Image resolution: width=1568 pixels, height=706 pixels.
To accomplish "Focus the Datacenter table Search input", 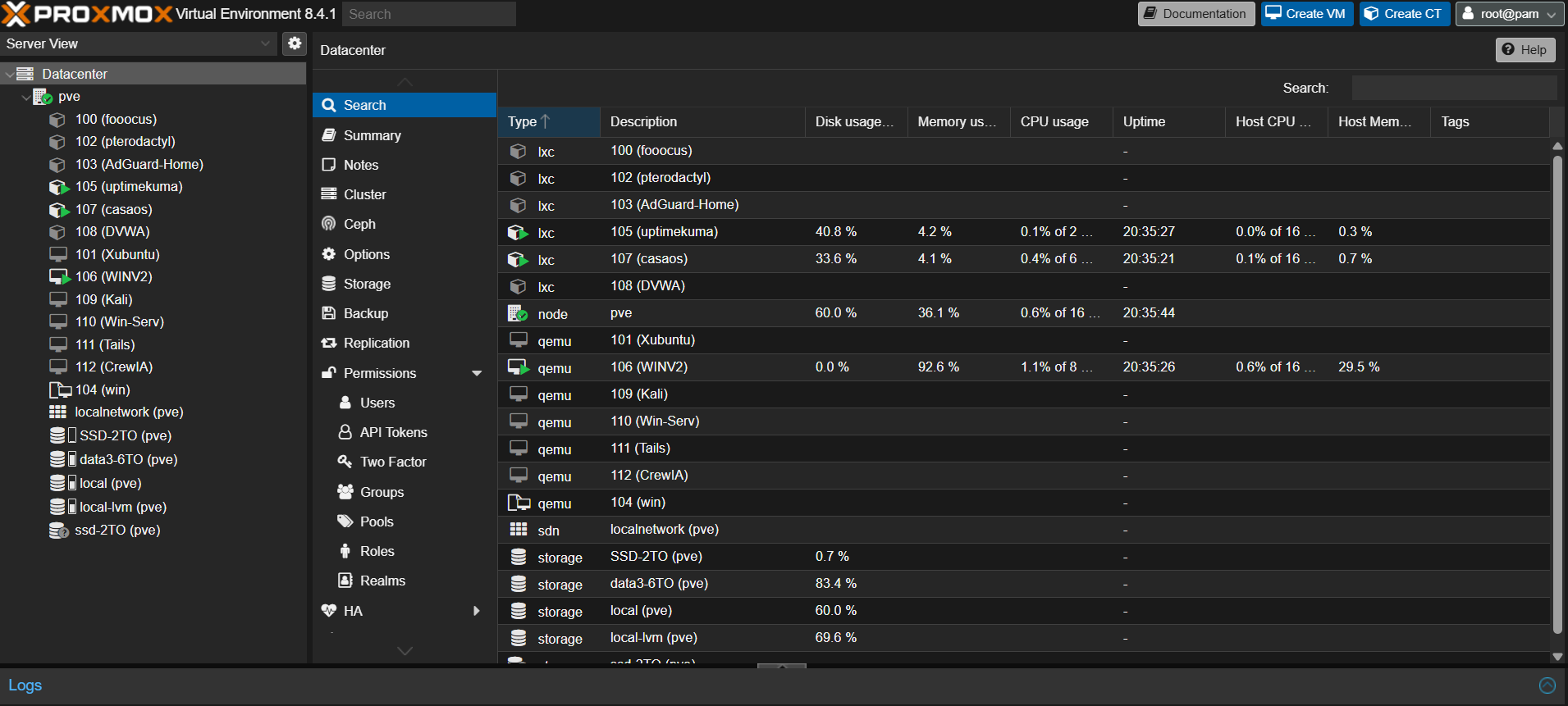I will (1454, 88).
